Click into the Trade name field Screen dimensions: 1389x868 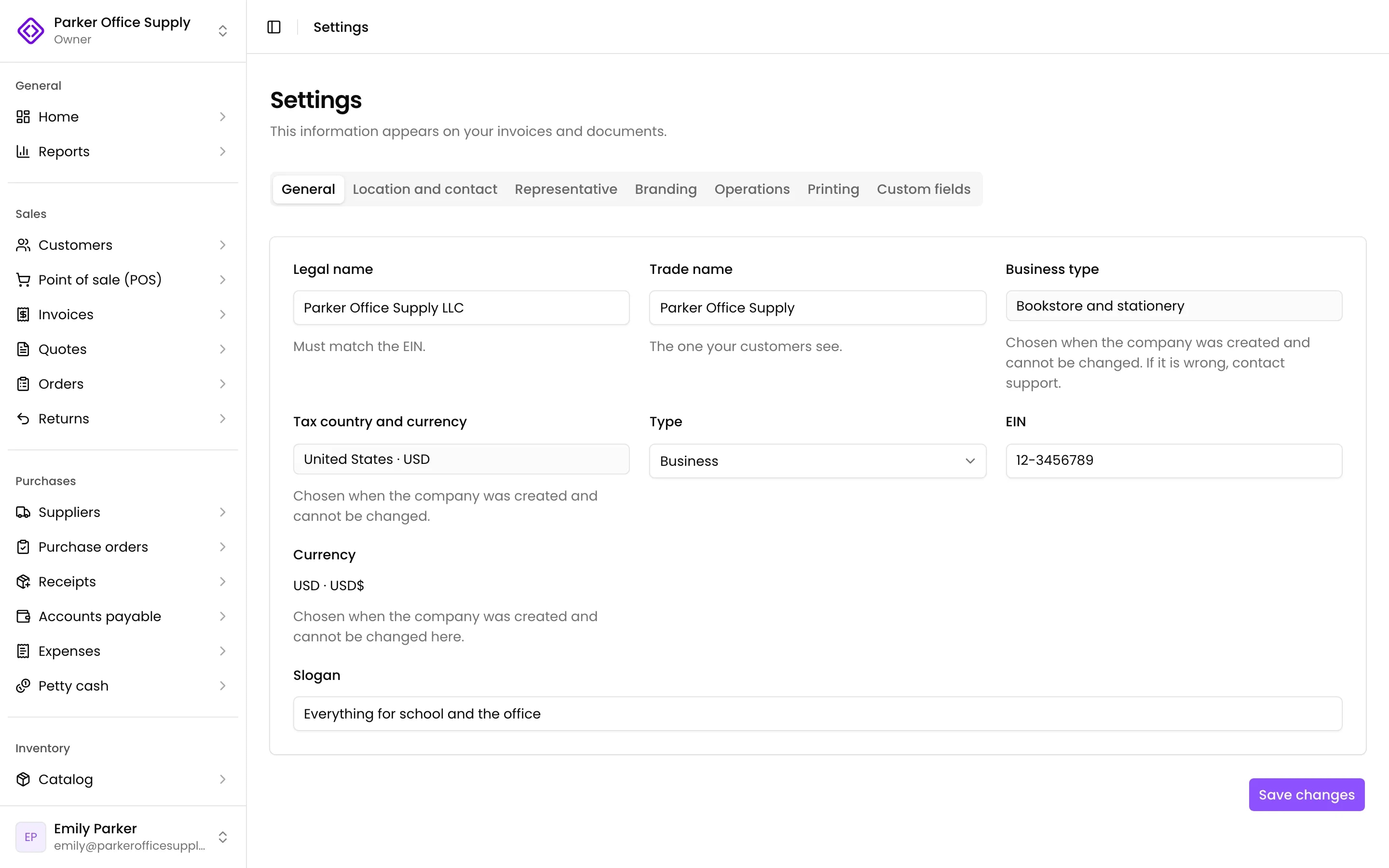pyautogui.click(x=817, y=308)
